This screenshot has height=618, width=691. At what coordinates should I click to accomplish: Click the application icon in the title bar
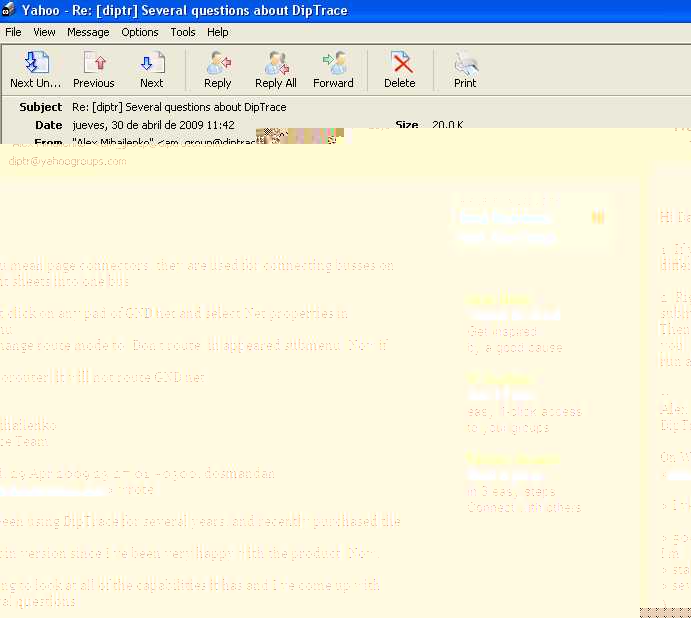click(x=8, y=10)
